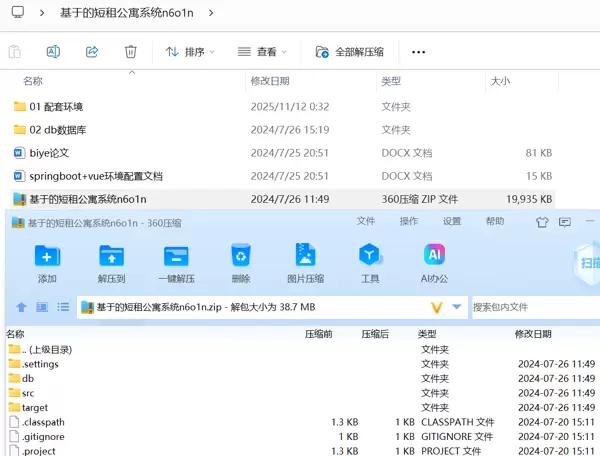
Task: Click the Explorer share icon in toolbar
Action: click(x=92, y=51)
